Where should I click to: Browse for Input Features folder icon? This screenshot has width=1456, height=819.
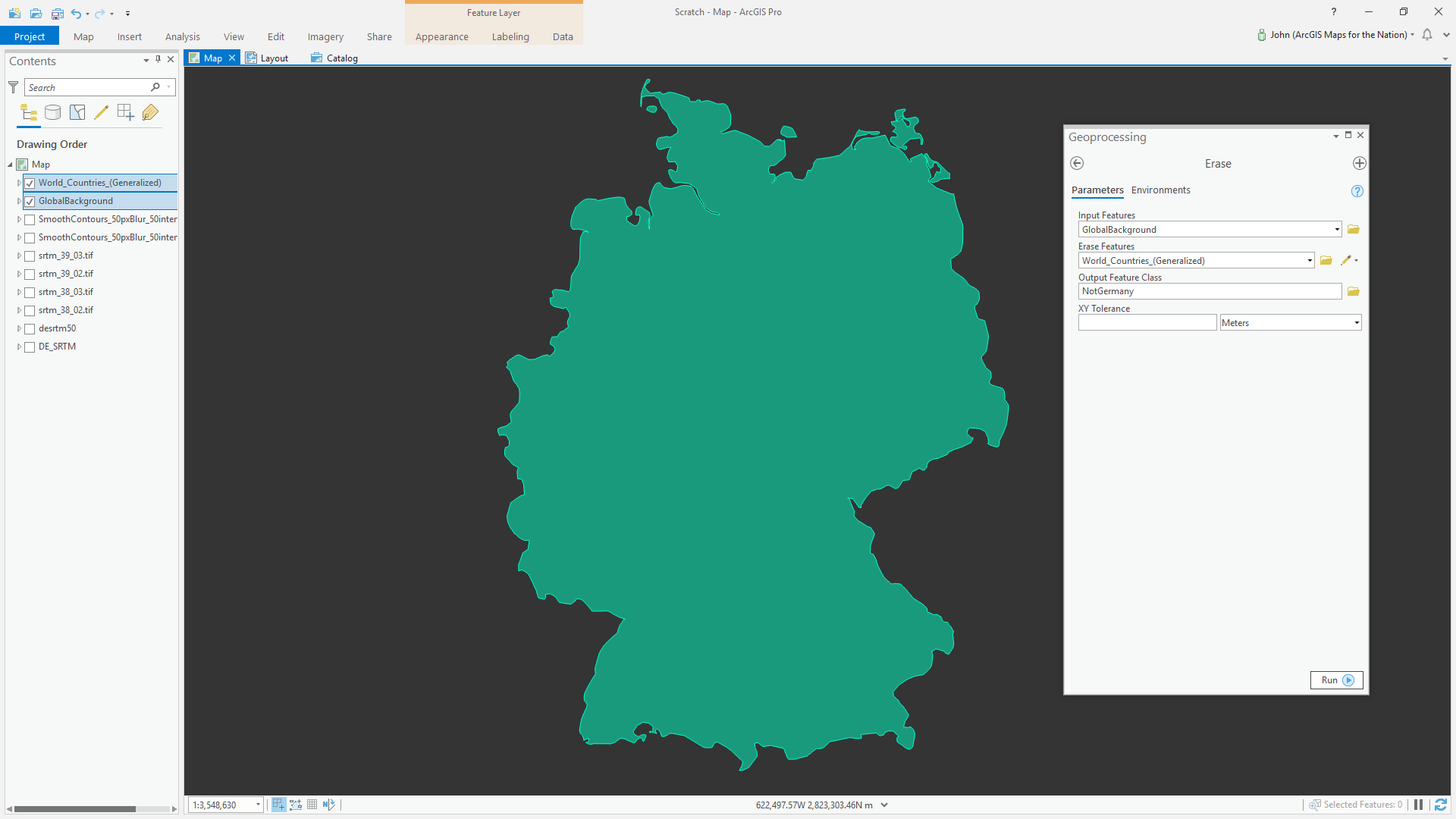point(1354,230)
